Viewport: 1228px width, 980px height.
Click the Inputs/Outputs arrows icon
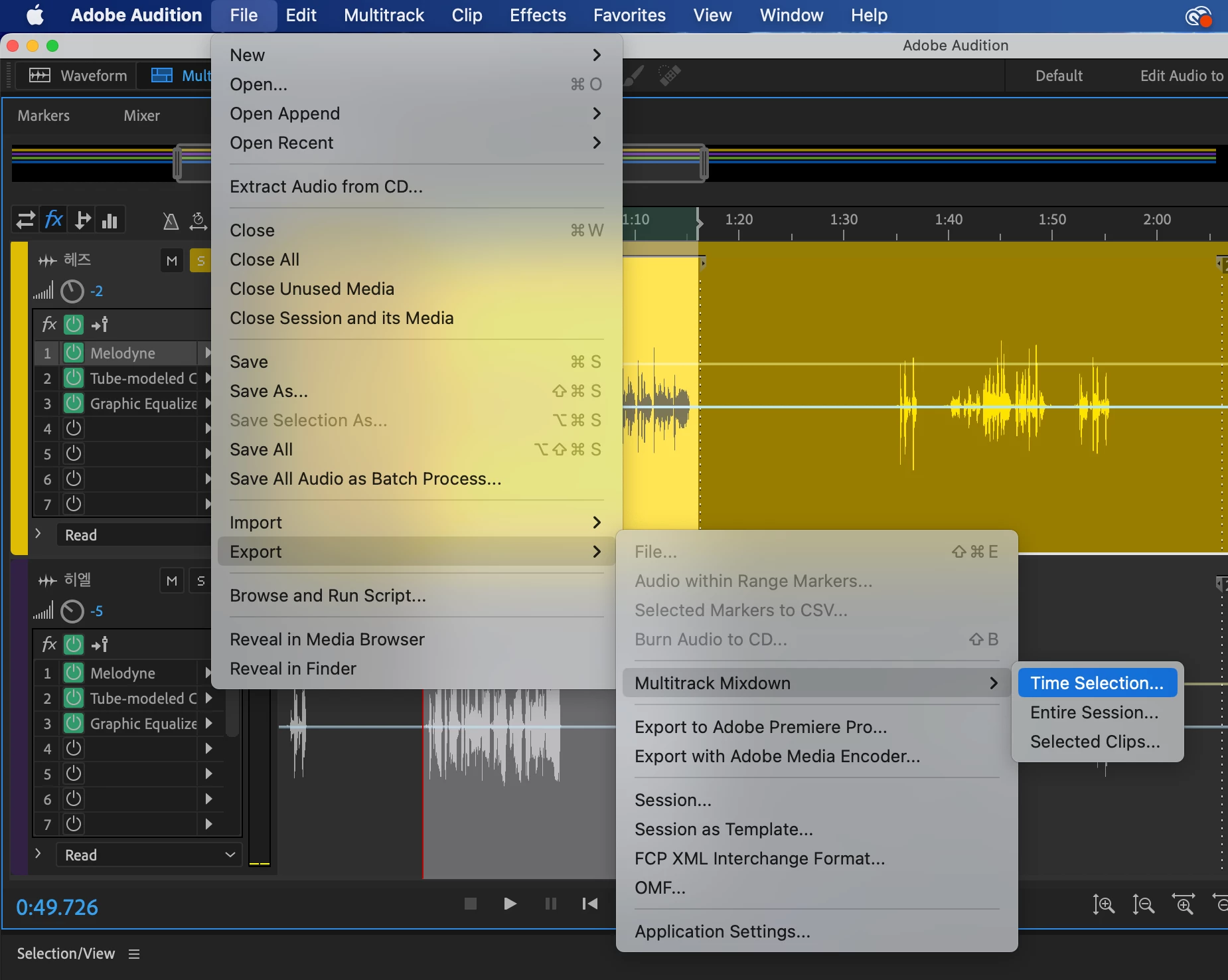(x=25, y=220)
